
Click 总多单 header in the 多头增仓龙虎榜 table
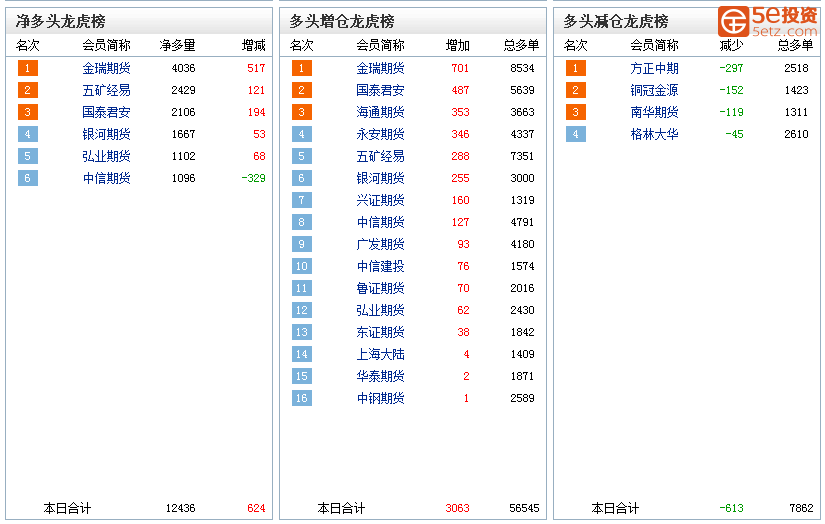521,46
